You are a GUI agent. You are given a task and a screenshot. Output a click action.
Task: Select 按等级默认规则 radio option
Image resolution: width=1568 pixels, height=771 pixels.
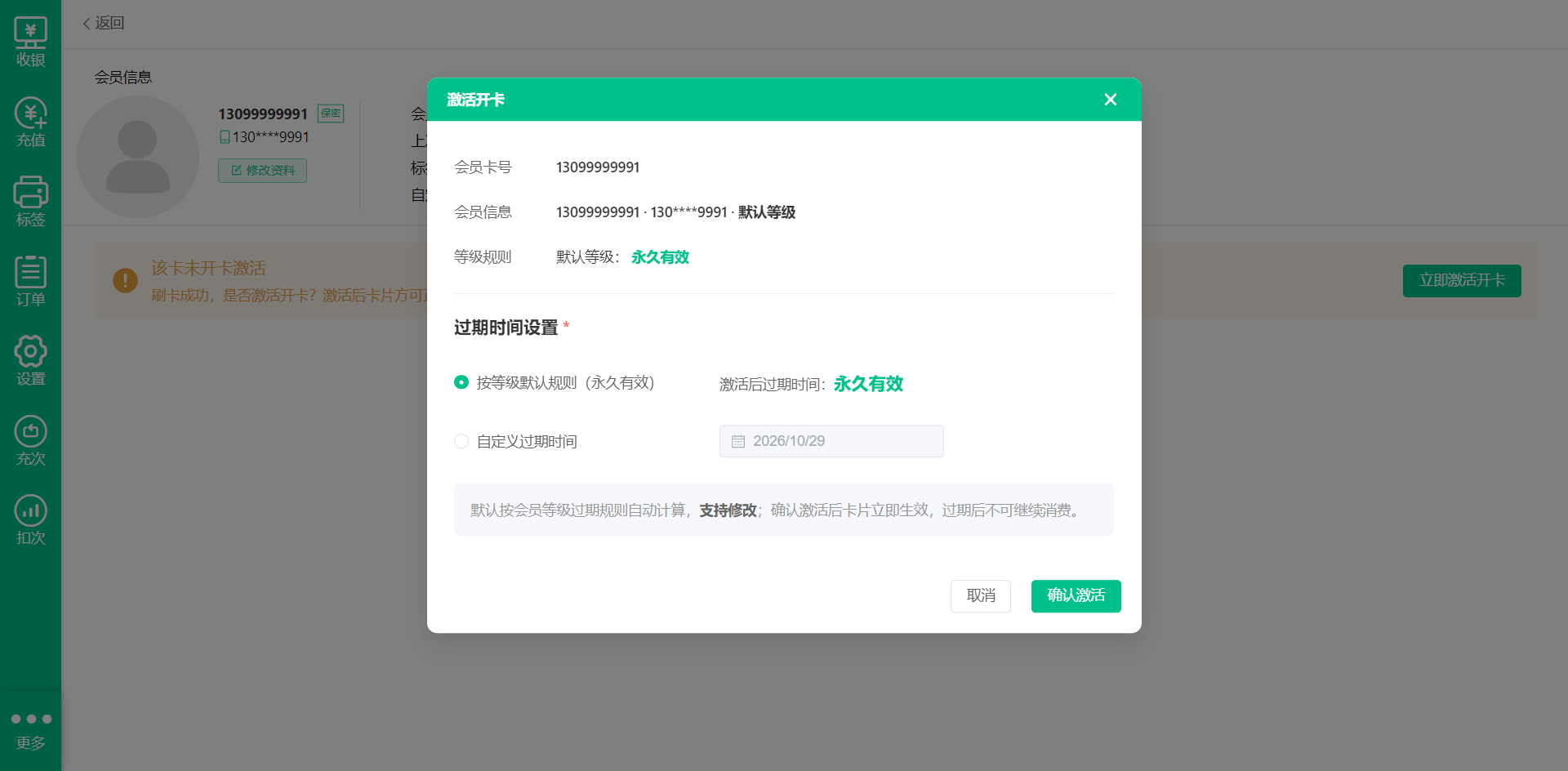click(461, 382)
